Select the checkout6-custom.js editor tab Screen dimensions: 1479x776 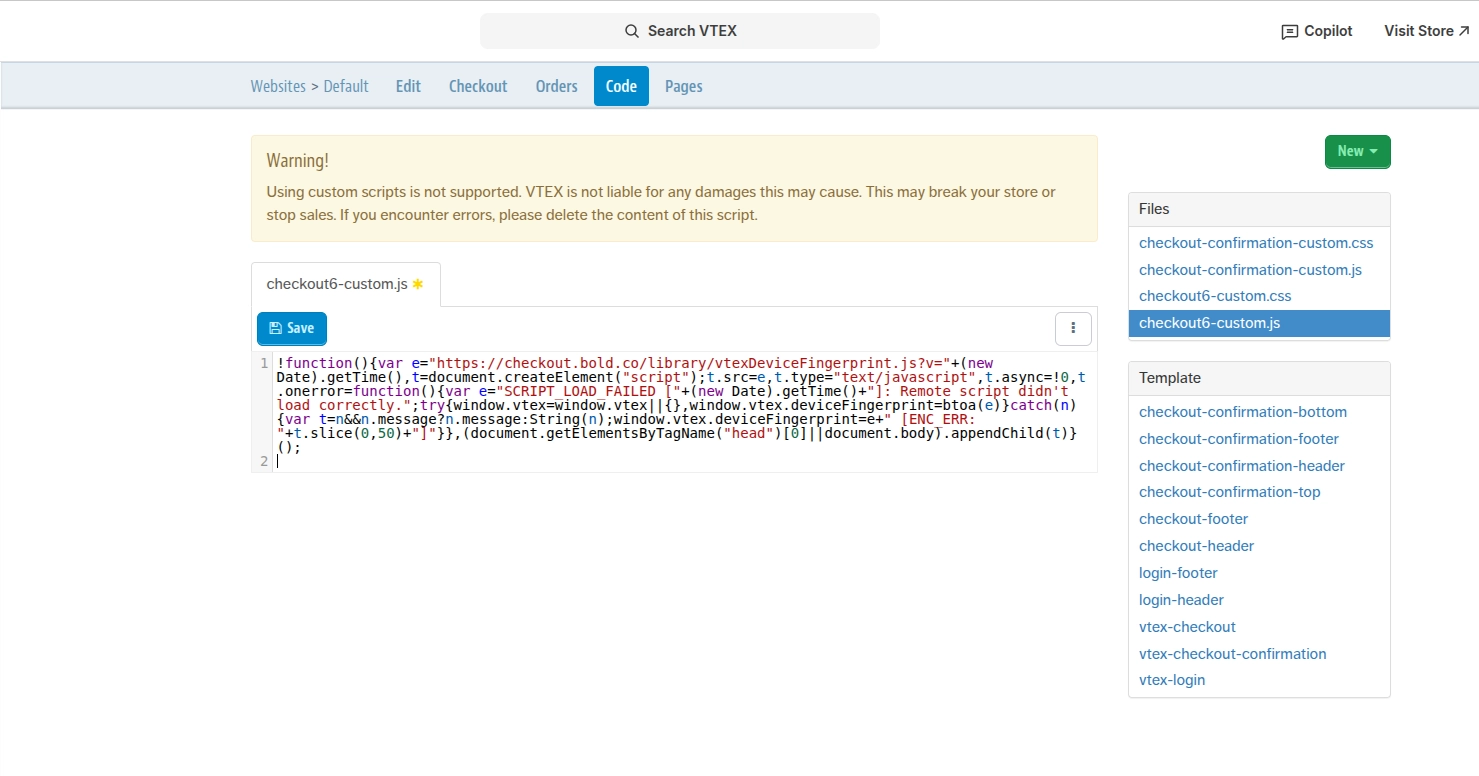(345, 284)
